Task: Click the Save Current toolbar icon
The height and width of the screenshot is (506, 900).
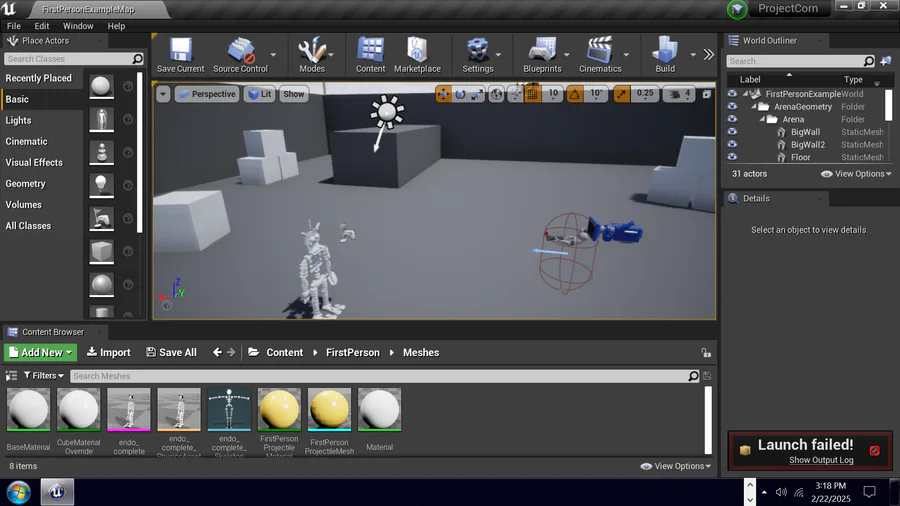Action: pos(180,55)
